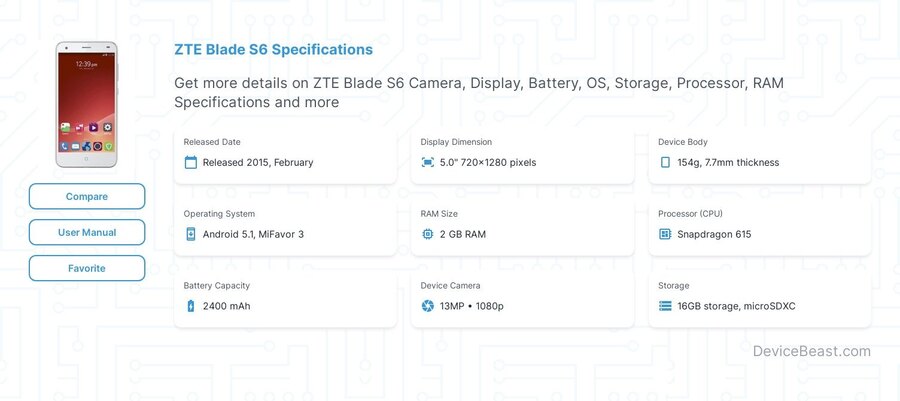Open the User Manual
This screenshot has width=900, height=401.
(87, 232)
